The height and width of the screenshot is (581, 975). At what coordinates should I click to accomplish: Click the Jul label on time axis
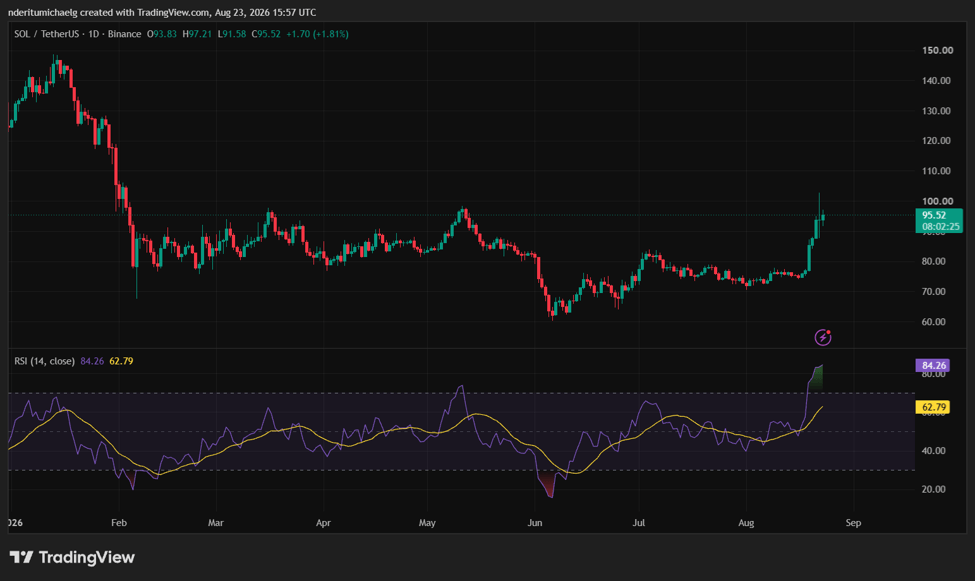click(x=639, y=523)
